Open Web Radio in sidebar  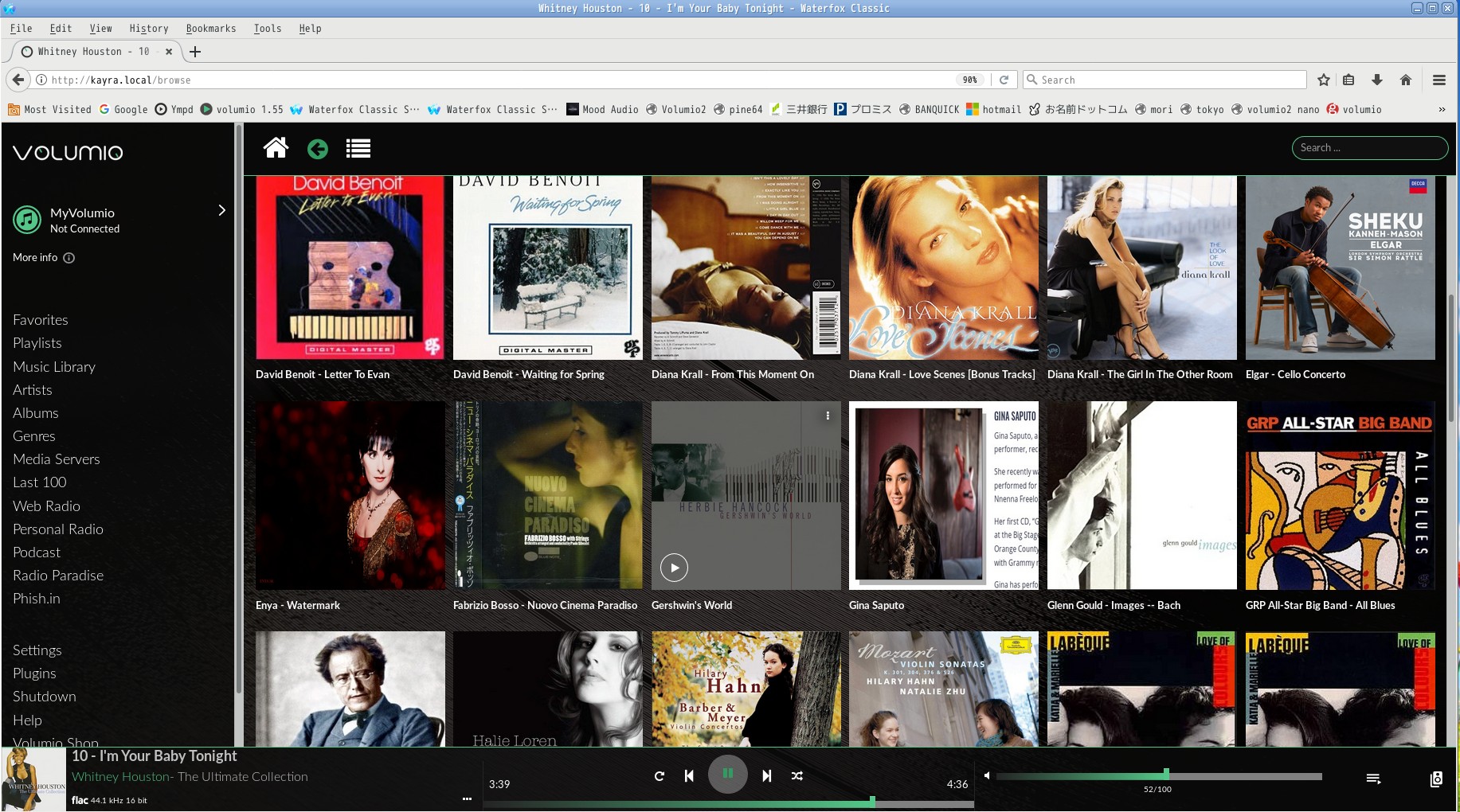46,506
